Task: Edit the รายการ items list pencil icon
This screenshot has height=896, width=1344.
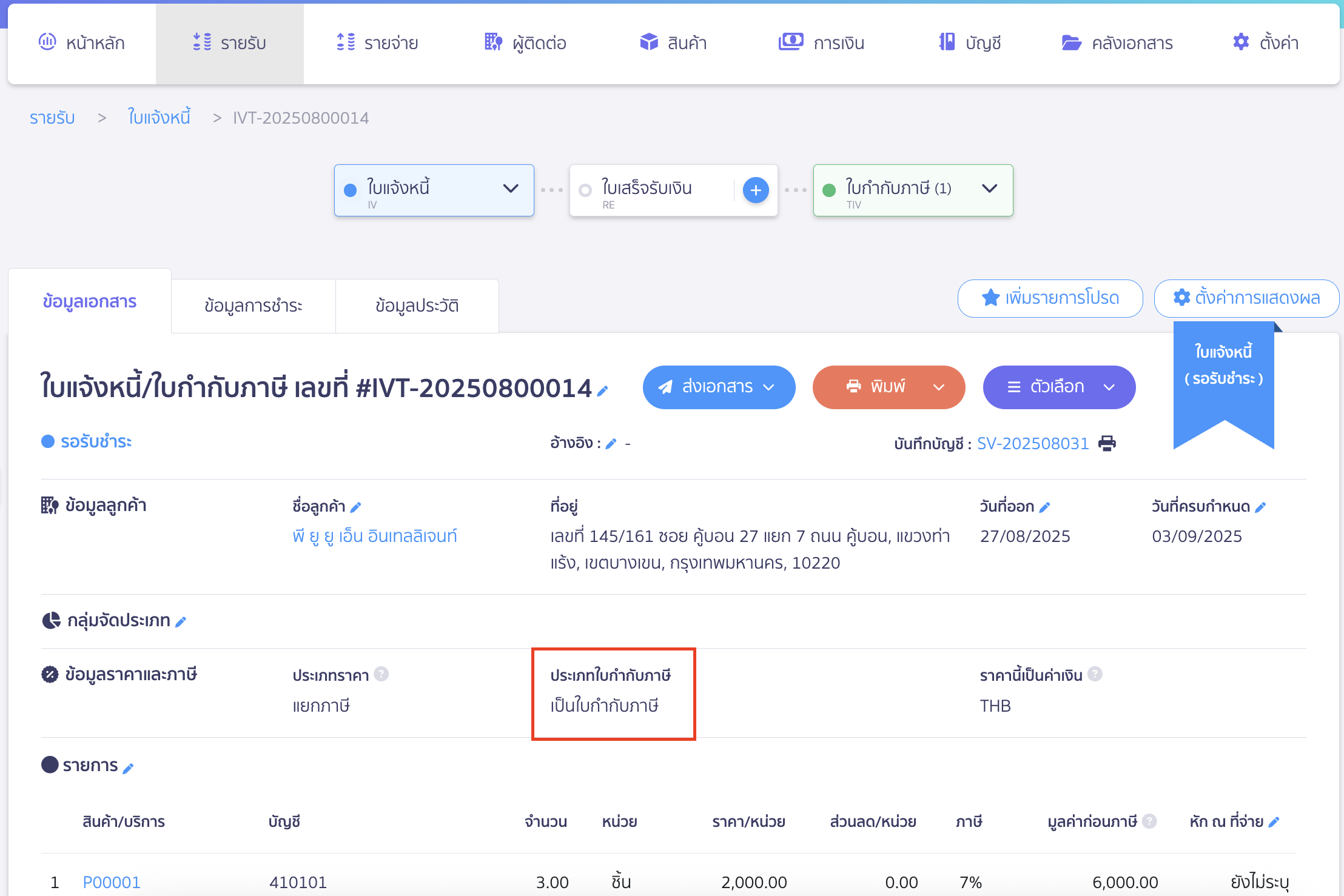Action: click(128, 768)
